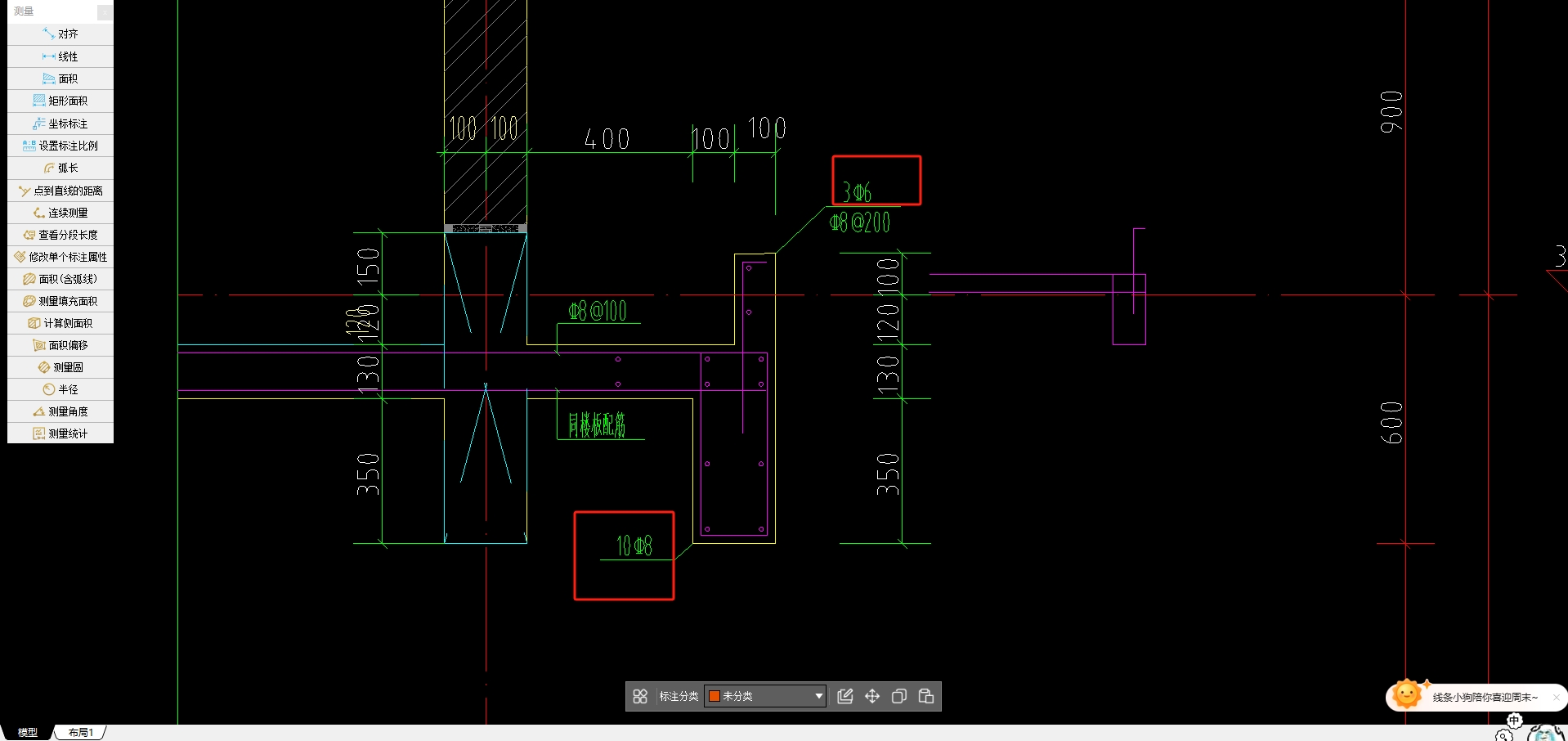Screen dimensions: 1568x741
Task: Select the 面积偏移 area offset tool
Action: tap(60, 345)
